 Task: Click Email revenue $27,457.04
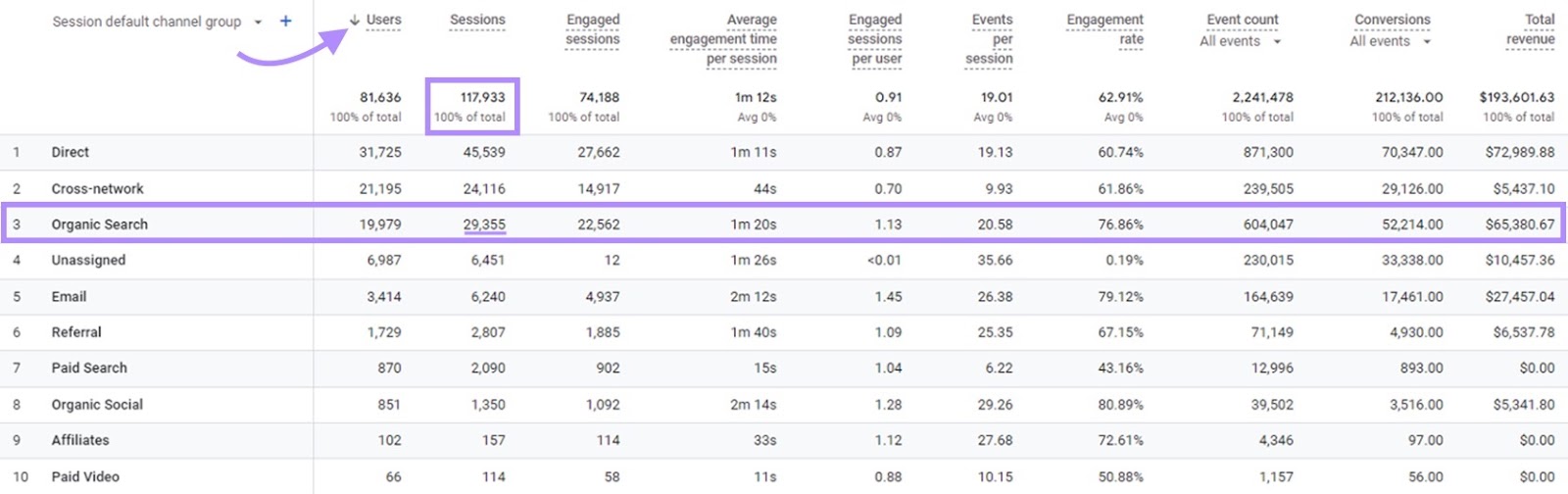[x=1520, y=296]
